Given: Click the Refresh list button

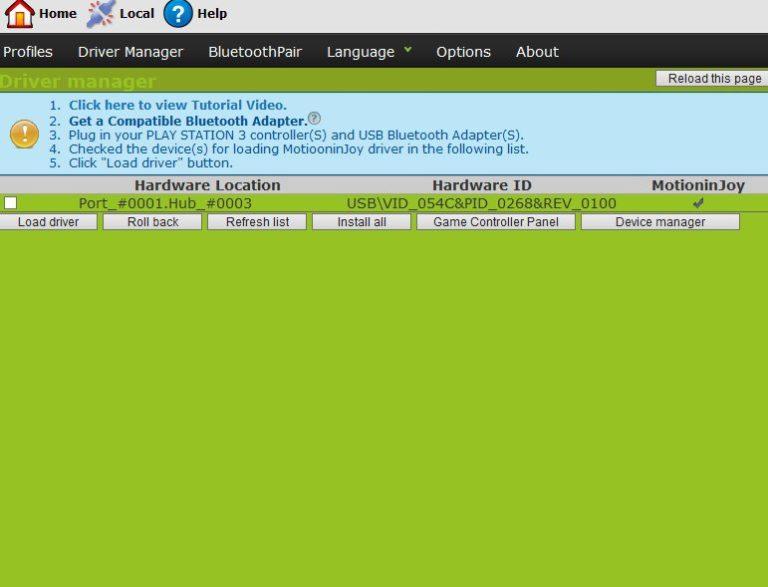Looking at the screenshot, I should (257, 222).
